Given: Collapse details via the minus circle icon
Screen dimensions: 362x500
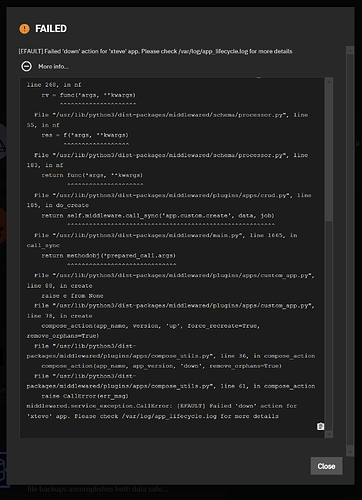Looking at the screenshot, I should point(26,66).
